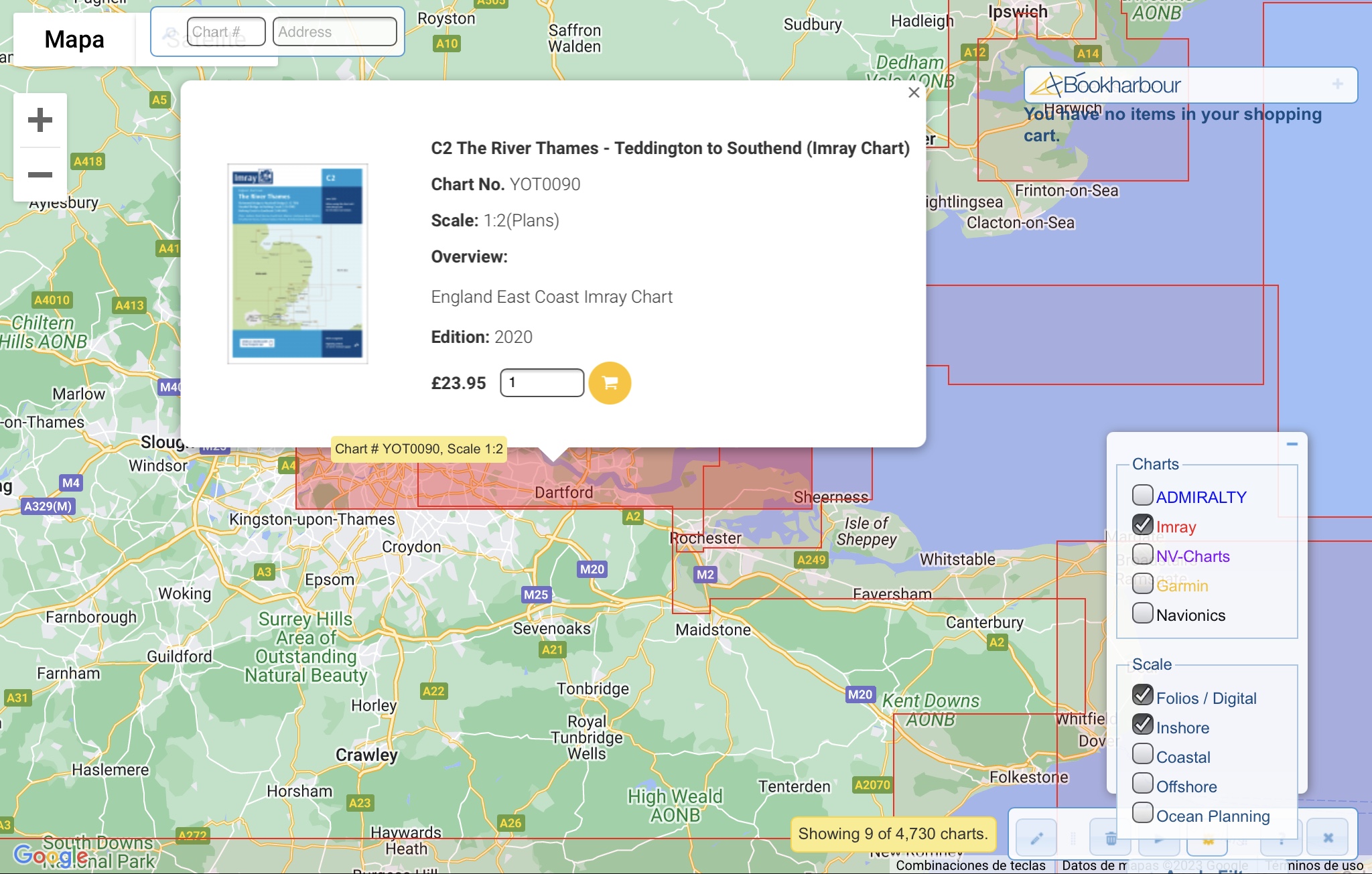
Task: Toggle the Coastal scale checkbox
Action: coord(1142,755)
